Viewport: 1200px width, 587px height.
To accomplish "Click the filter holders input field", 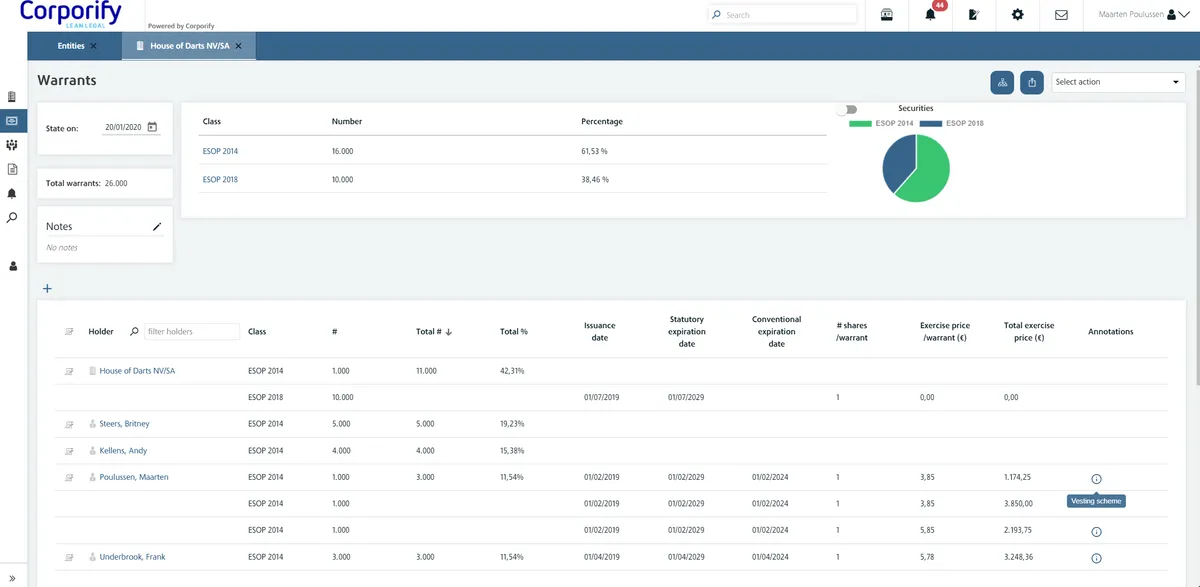I will tap(191, 332).
